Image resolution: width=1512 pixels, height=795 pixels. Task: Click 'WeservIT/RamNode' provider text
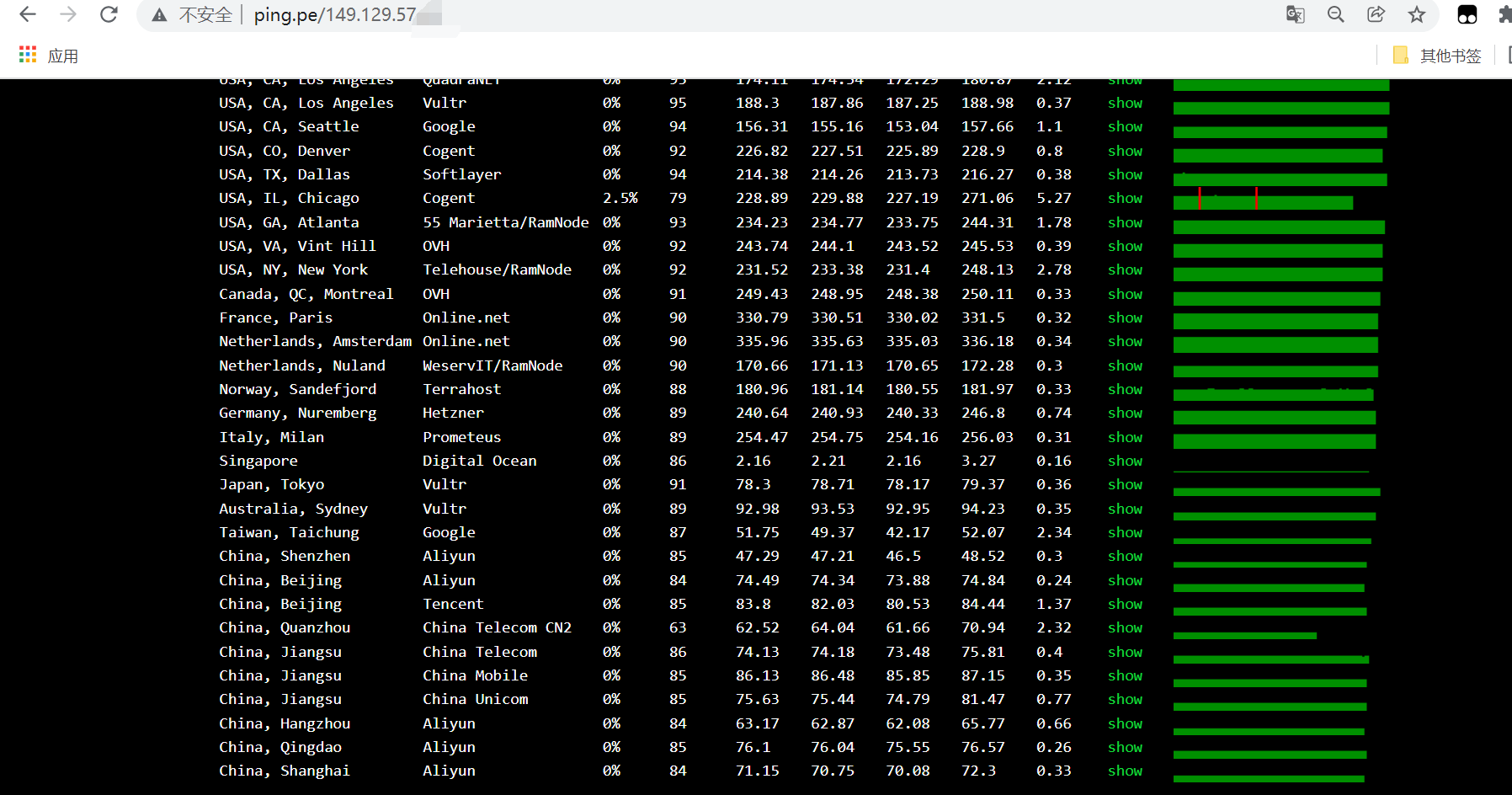492,365
